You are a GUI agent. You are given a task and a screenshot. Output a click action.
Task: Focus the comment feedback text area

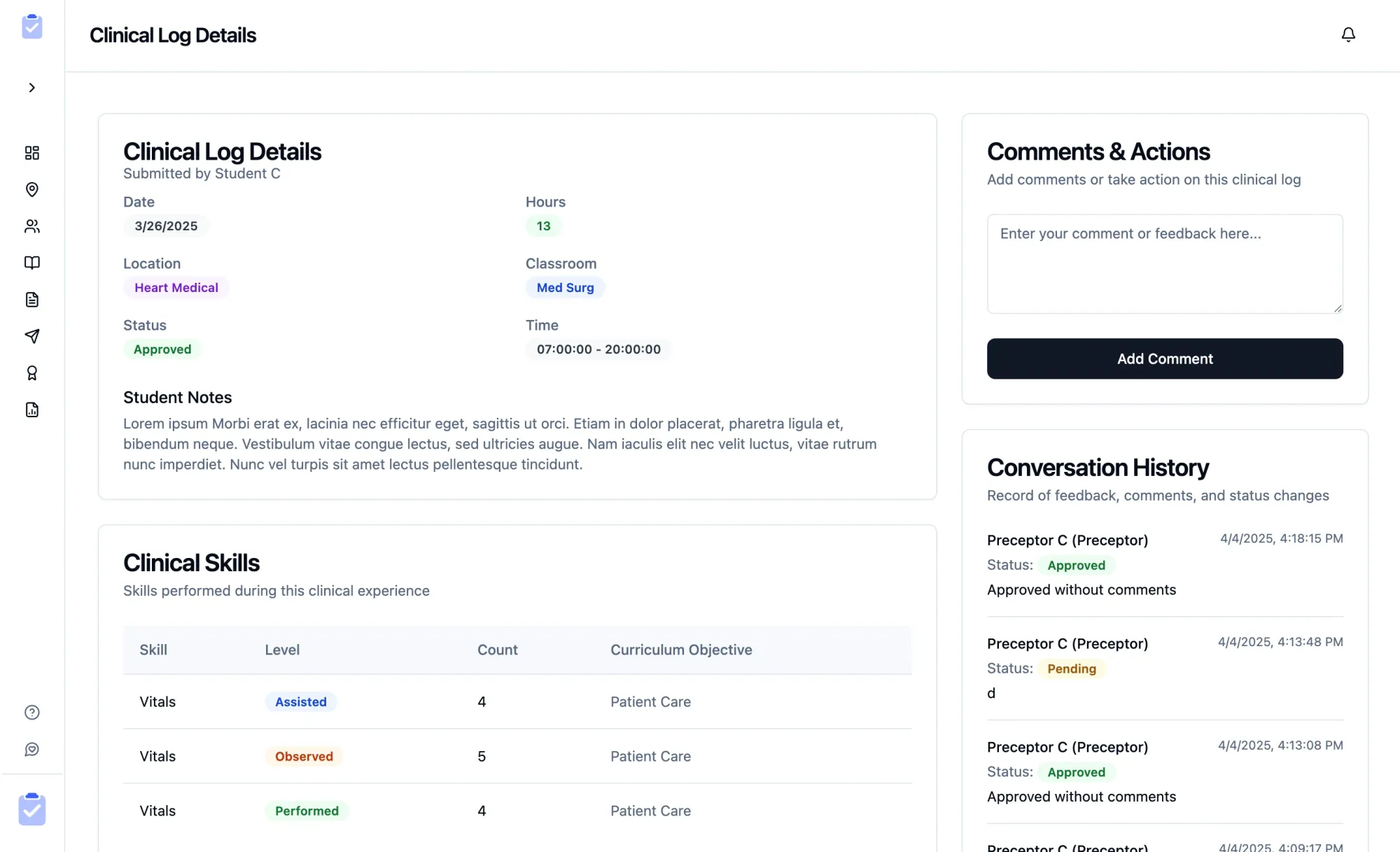[x=1165, y=264]
